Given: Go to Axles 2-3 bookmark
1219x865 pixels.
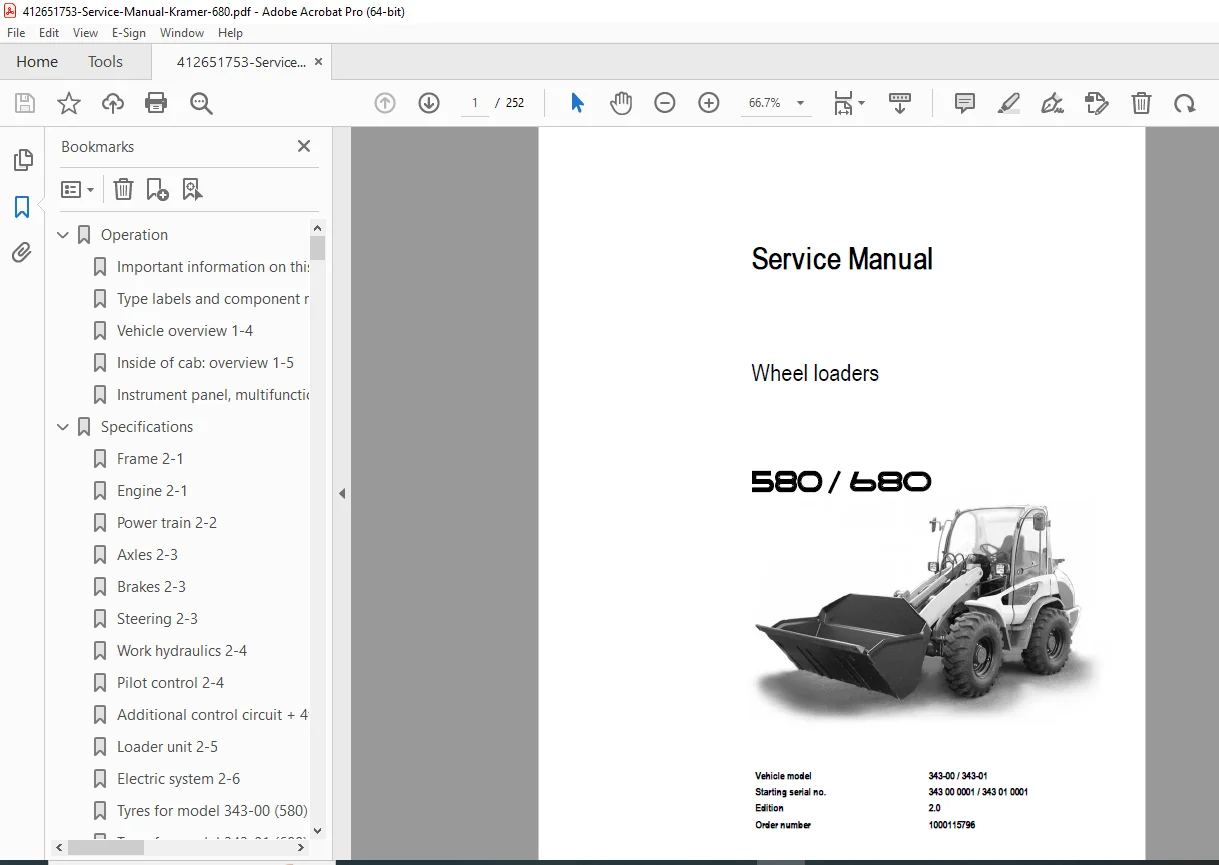Looking at the screenshot, I should (147, 555).
